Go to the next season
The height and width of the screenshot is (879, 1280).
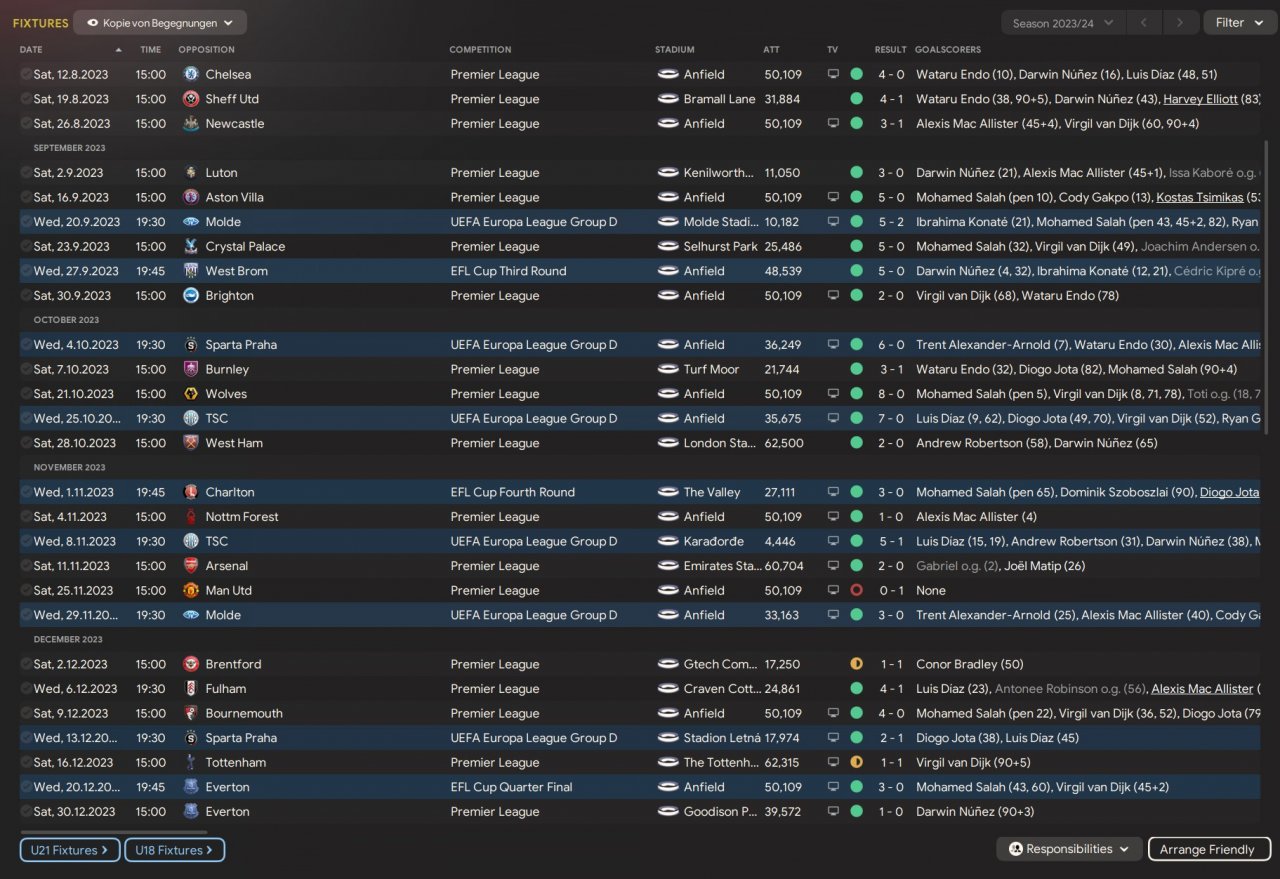[x=1180, y=23]
